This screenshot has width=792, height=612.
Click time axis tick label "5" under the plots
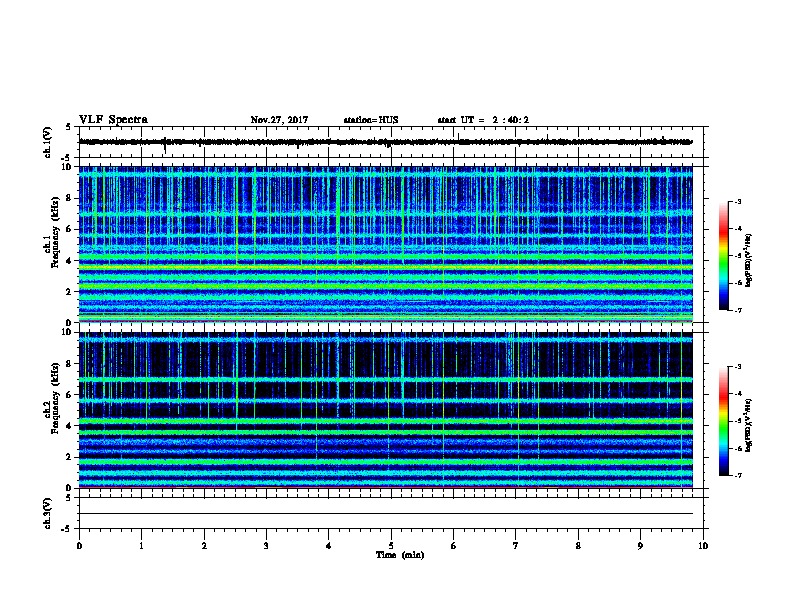pos(391,546)
